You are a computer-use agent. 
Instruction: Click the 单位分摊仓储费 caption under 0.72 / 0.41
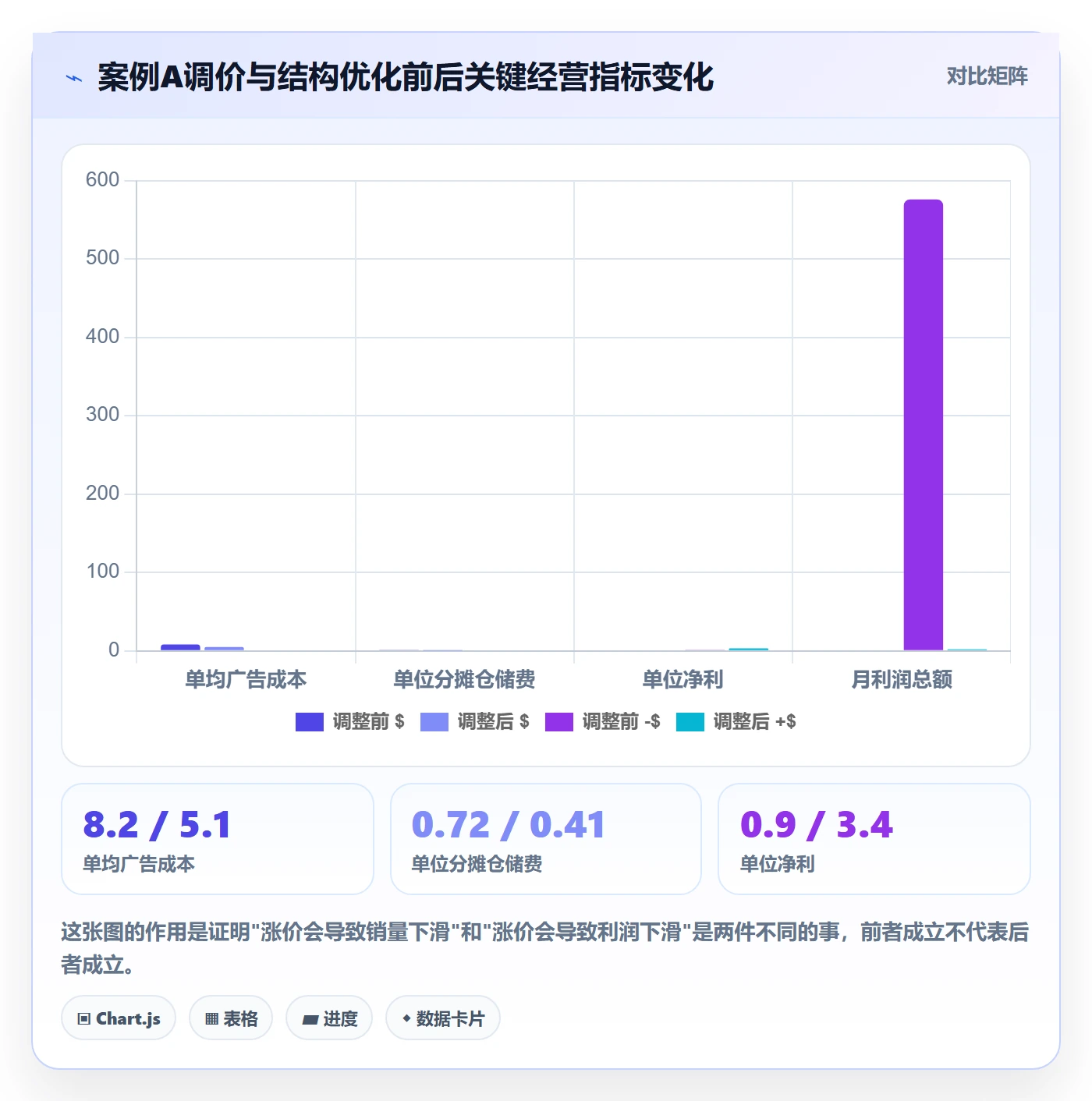pos(477,864)
